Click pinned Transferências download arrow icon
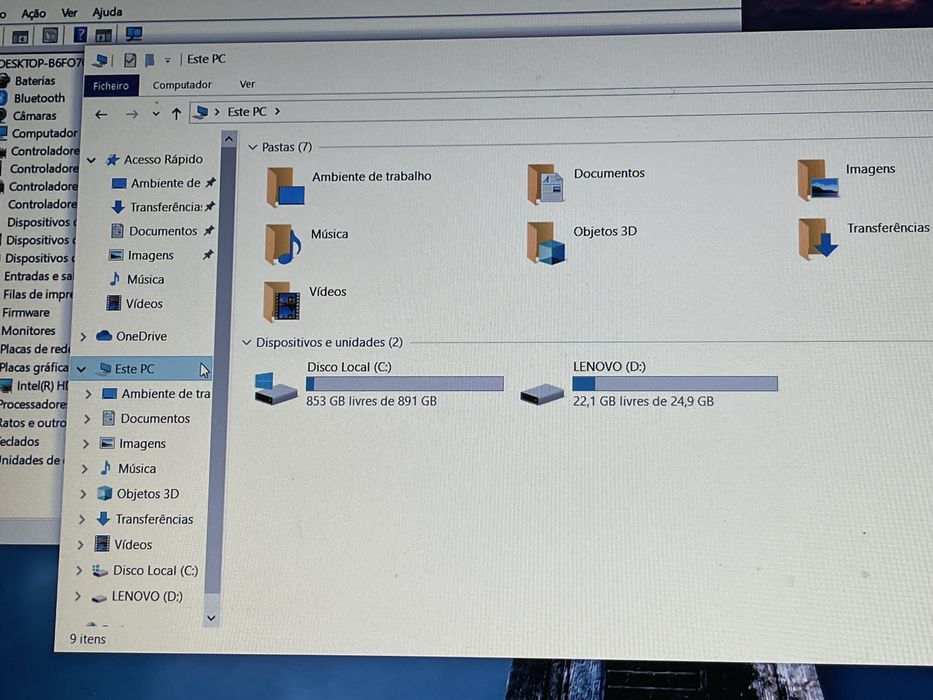This screenshot has height=700, width=933. [x=118, y=207]
